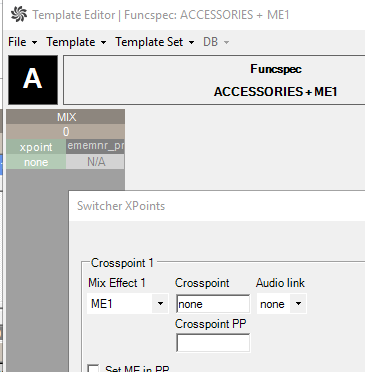Toggle the Set ME in PP checkbox
The height and width of the screenshot is (372, 365).
coord(93,368)
